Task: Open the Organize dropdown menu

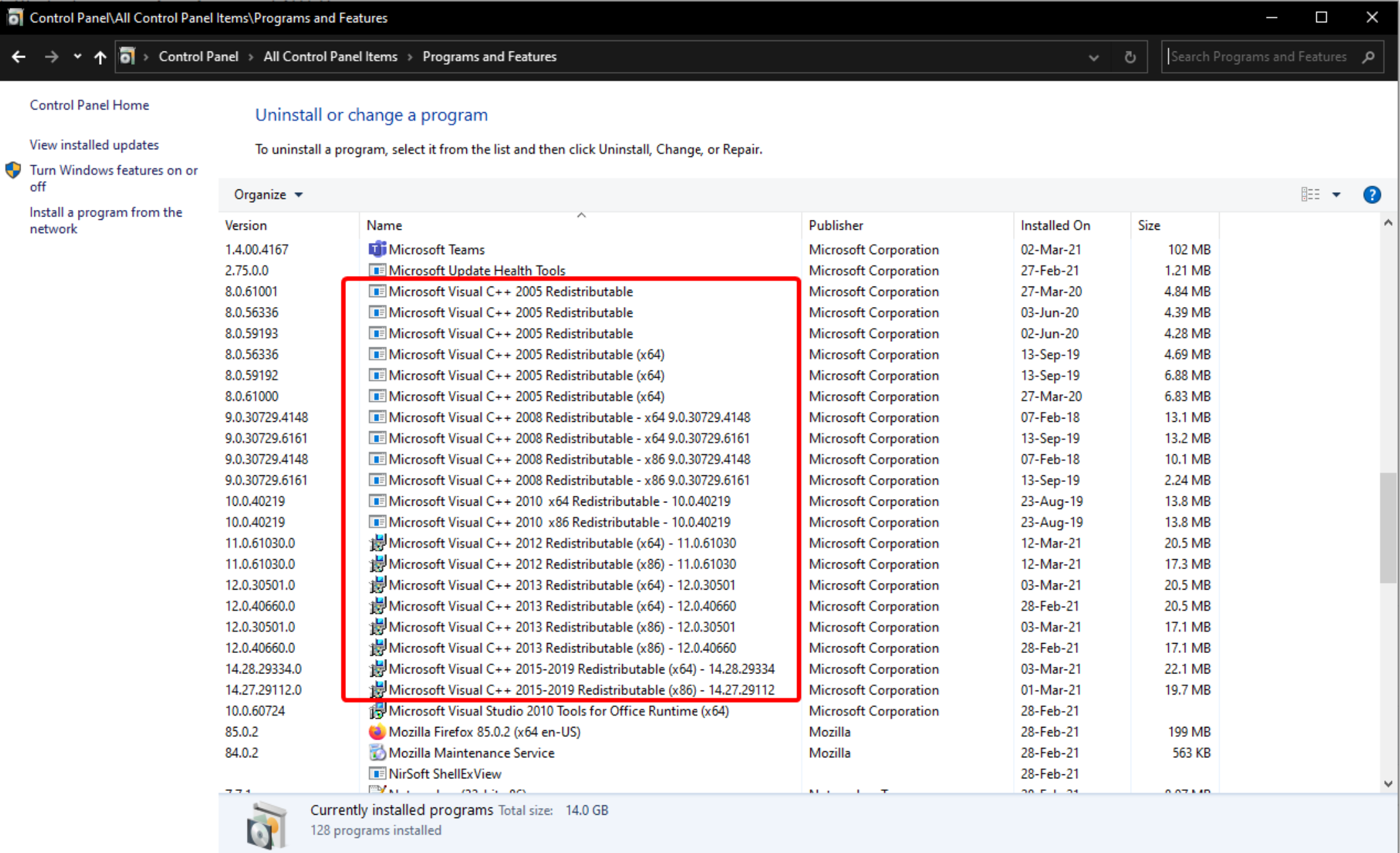Action: pos(267,195)
